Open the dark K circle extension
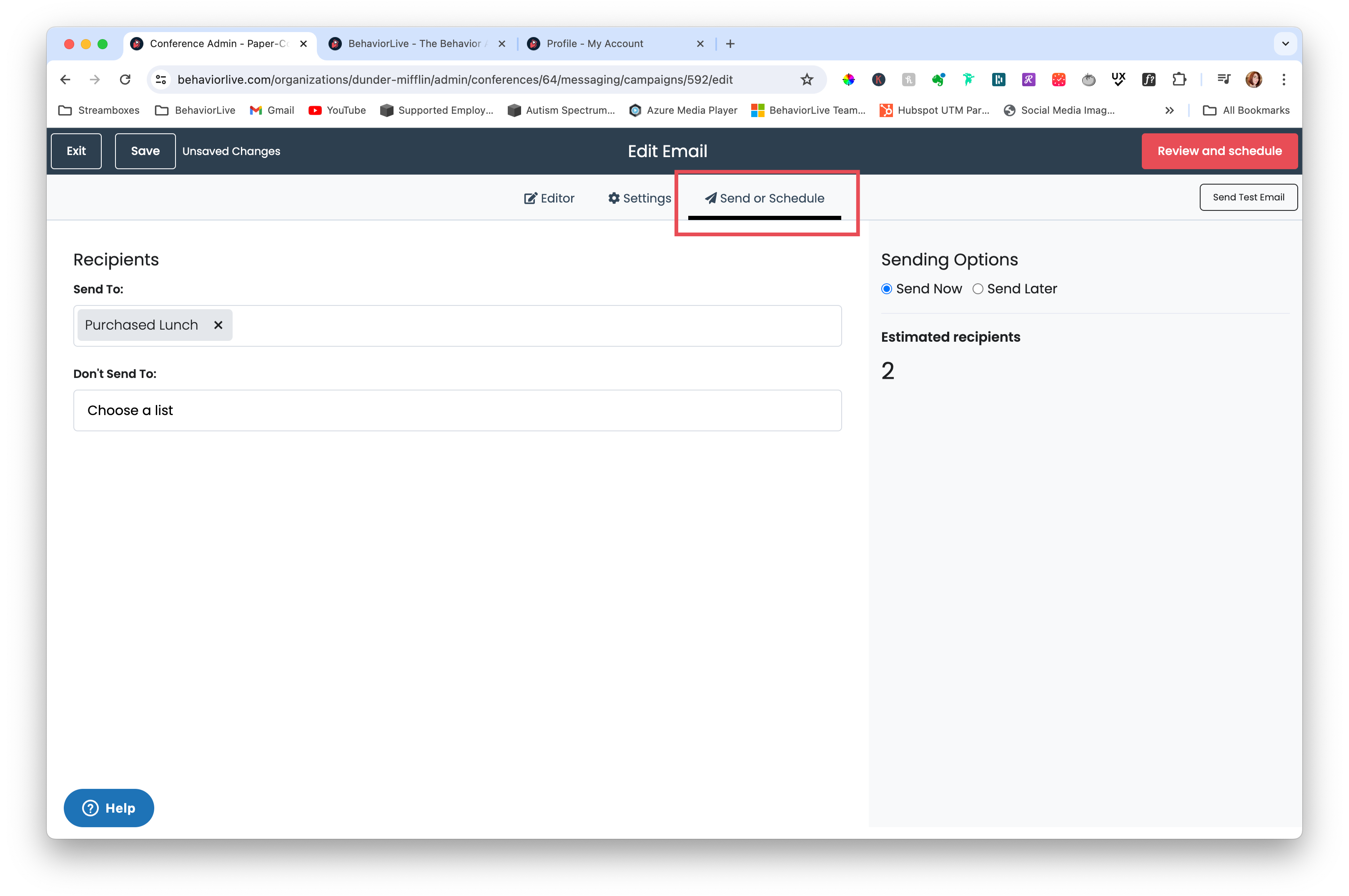The width and height of the screenshot is (1349, 896). click(879, 80)
